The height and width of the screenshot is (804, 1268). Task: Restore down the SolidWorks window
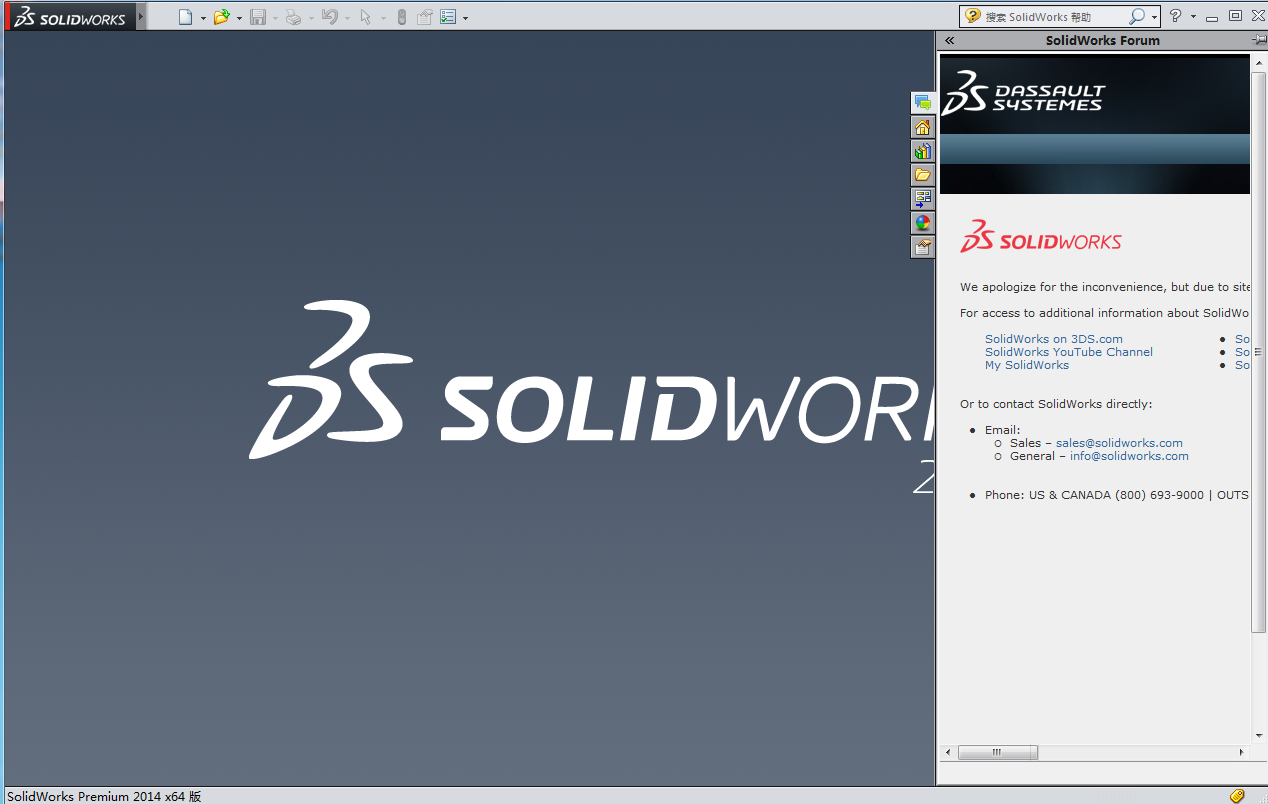[x=1235, y=16]
